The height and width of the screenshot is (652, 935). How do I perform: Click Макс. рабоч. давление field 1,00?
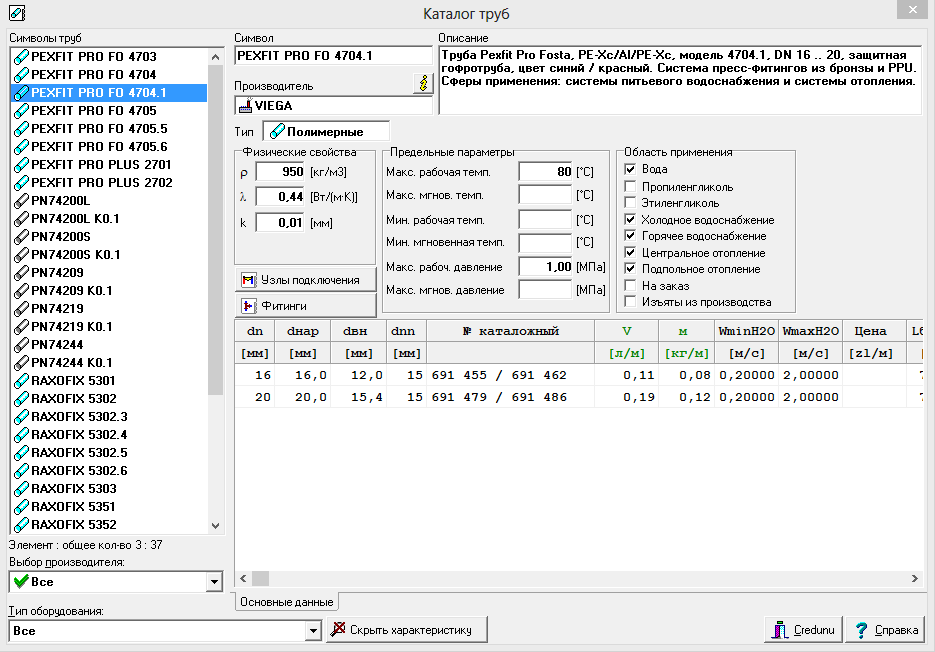point(546,267)
